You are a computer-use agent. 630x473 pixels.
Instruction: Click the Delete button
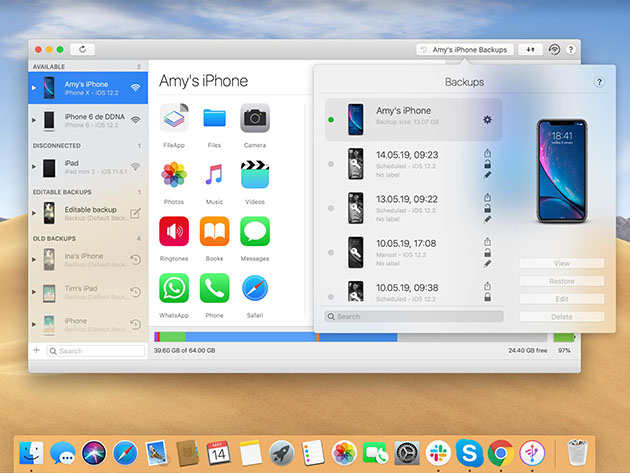(x=562, y=317)
